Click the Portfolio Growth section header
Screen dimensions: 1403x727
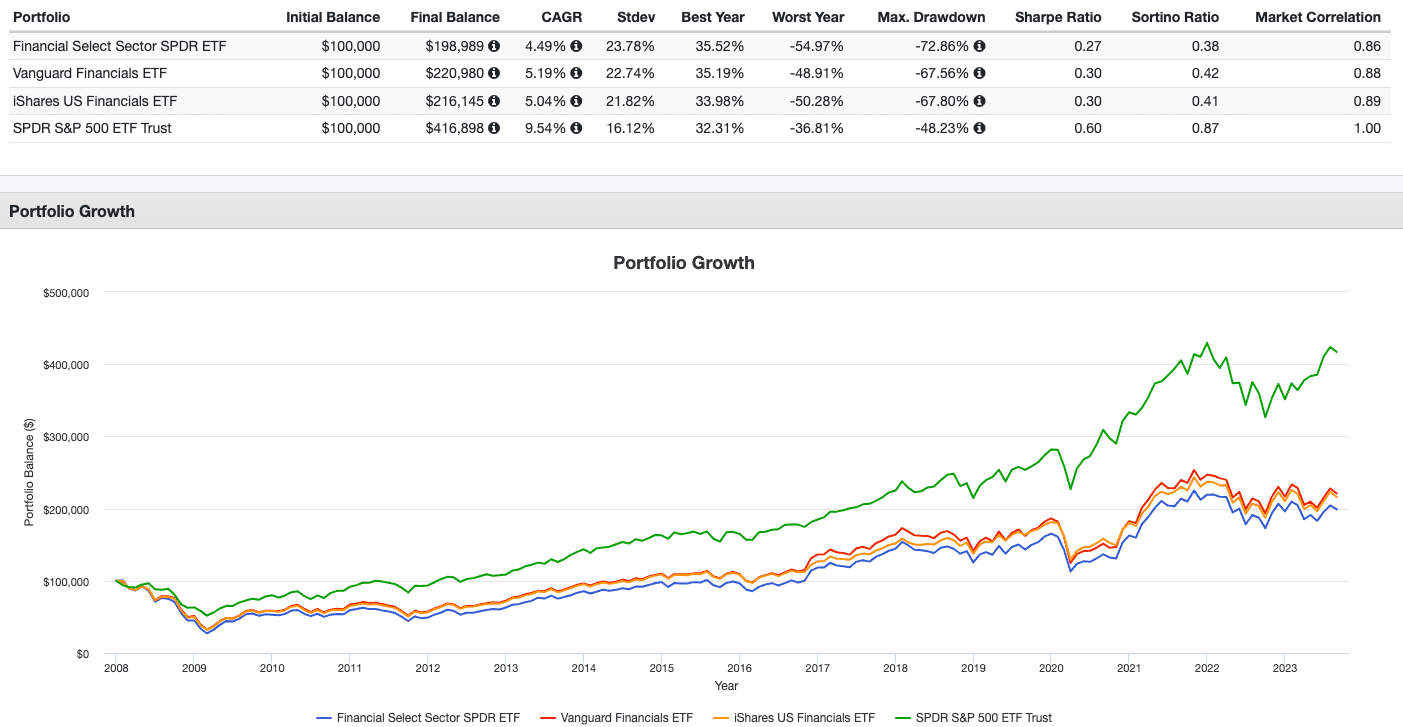(72, 211)
